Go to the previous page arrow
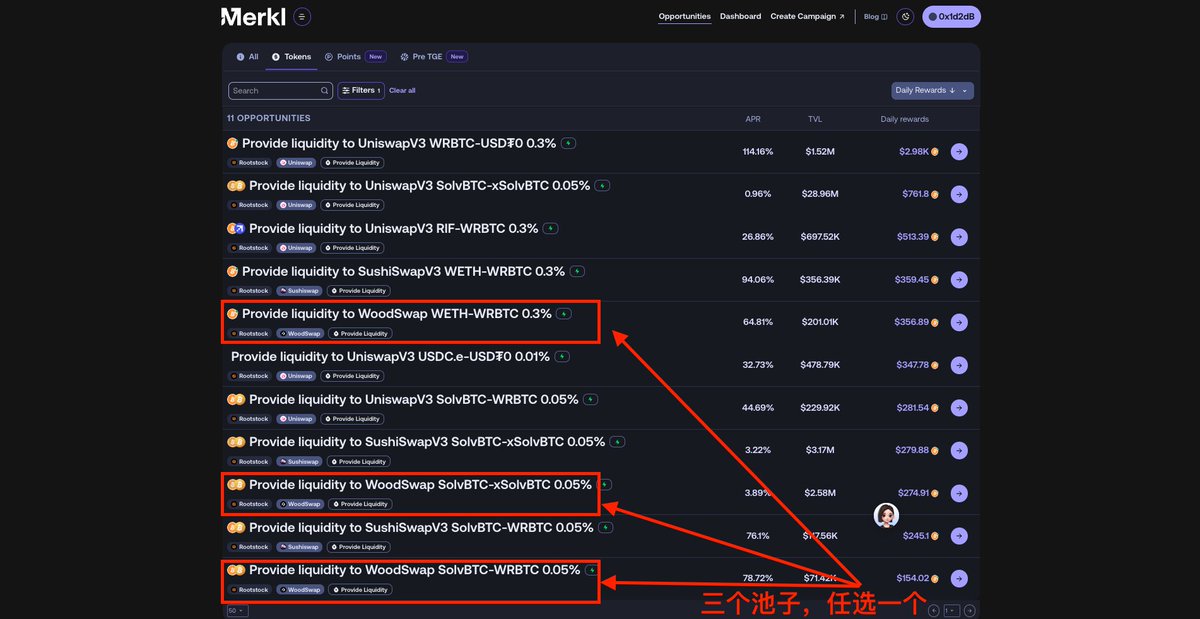Screen dimensions: 1200x619 point(934,610)
